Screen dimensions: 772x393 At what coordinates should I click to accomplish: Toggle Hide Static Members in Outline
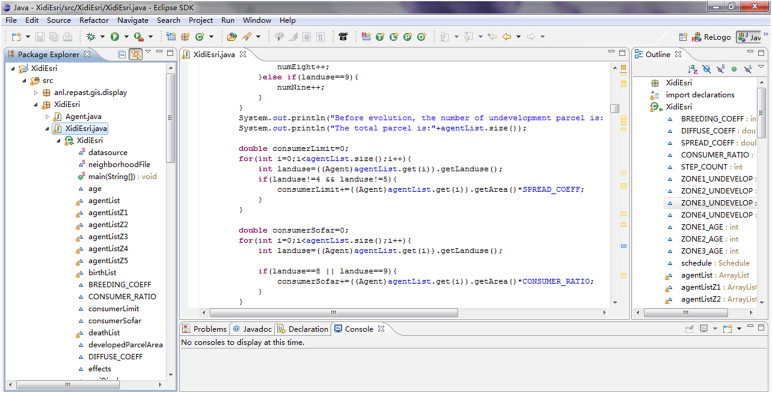pyautogui.click(x=721, y=69)
